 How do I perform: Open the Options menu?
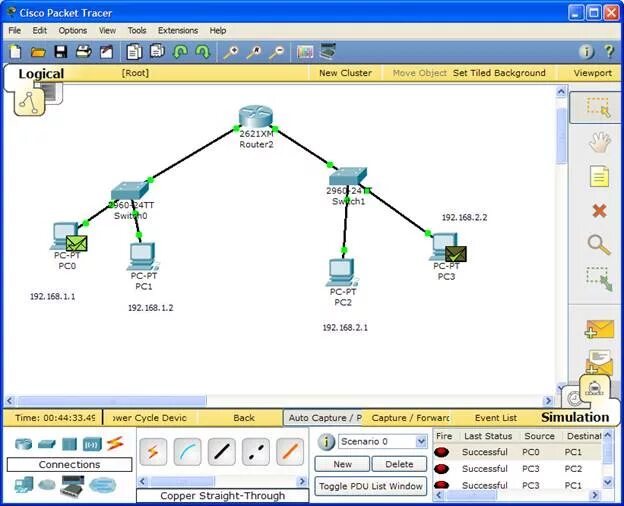point(73,31)
